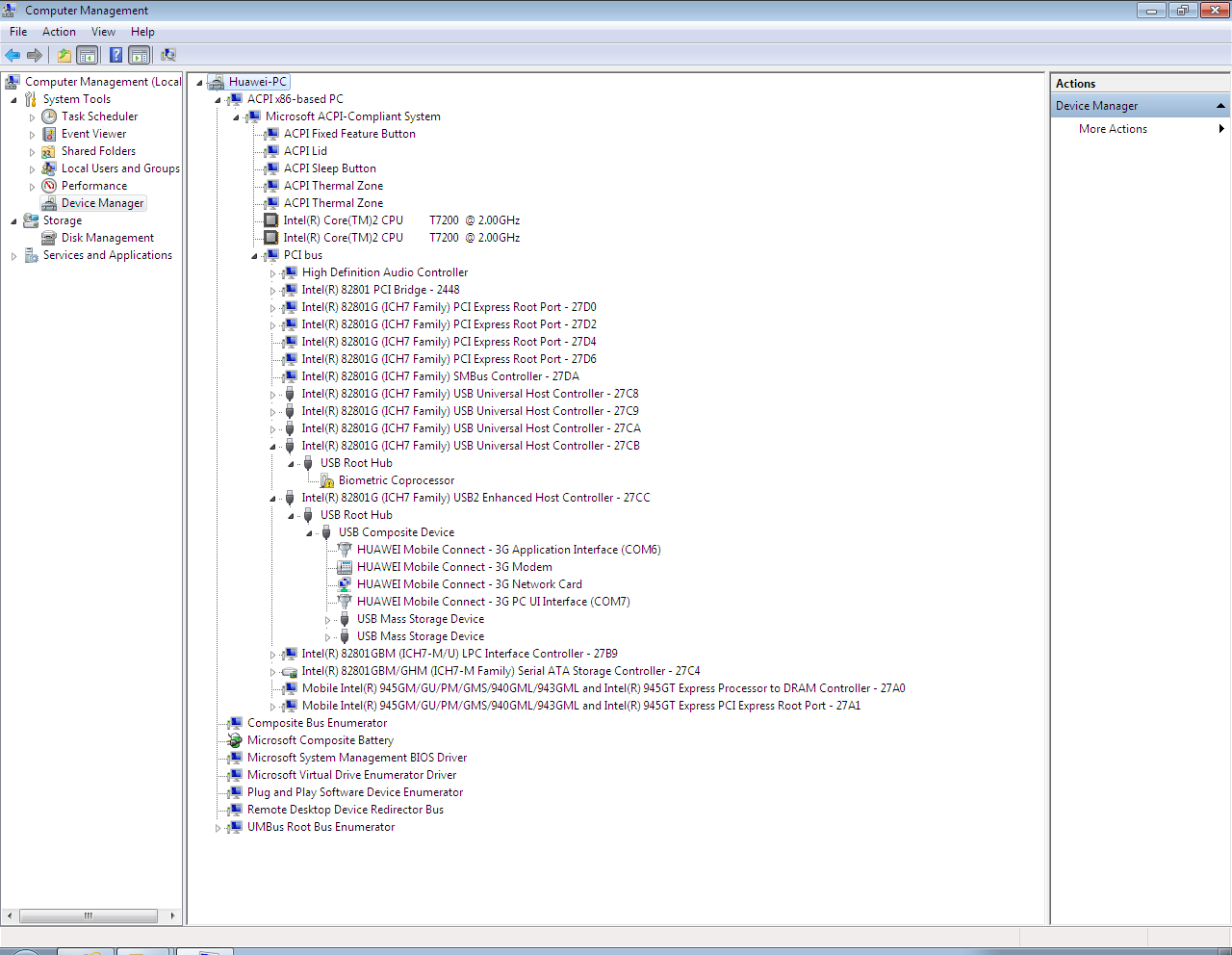
Task: Click the High Definition Audio Controller icon
Action: [290, 272]
